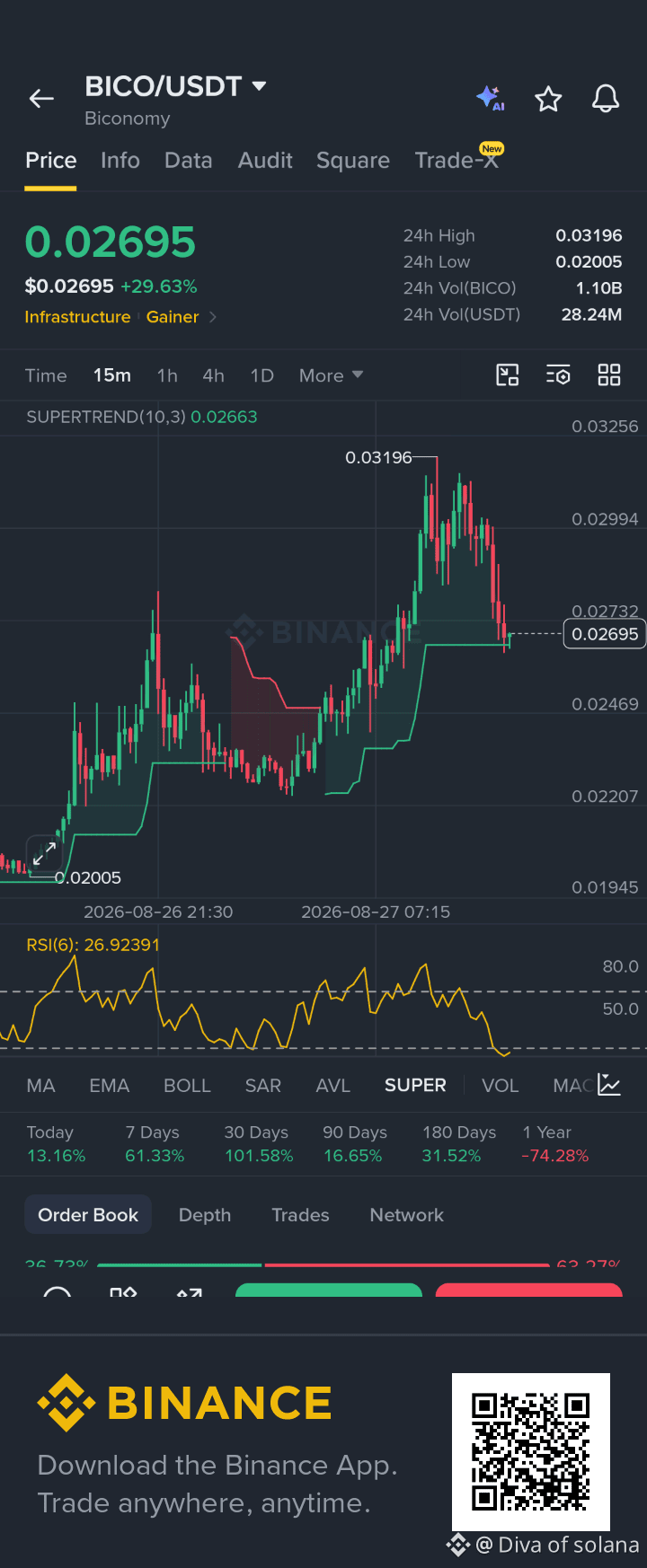Tap the Biconomy subtitle under pair name
The width and height of the screenshot is (647, 1568).
tap(127, 119)
